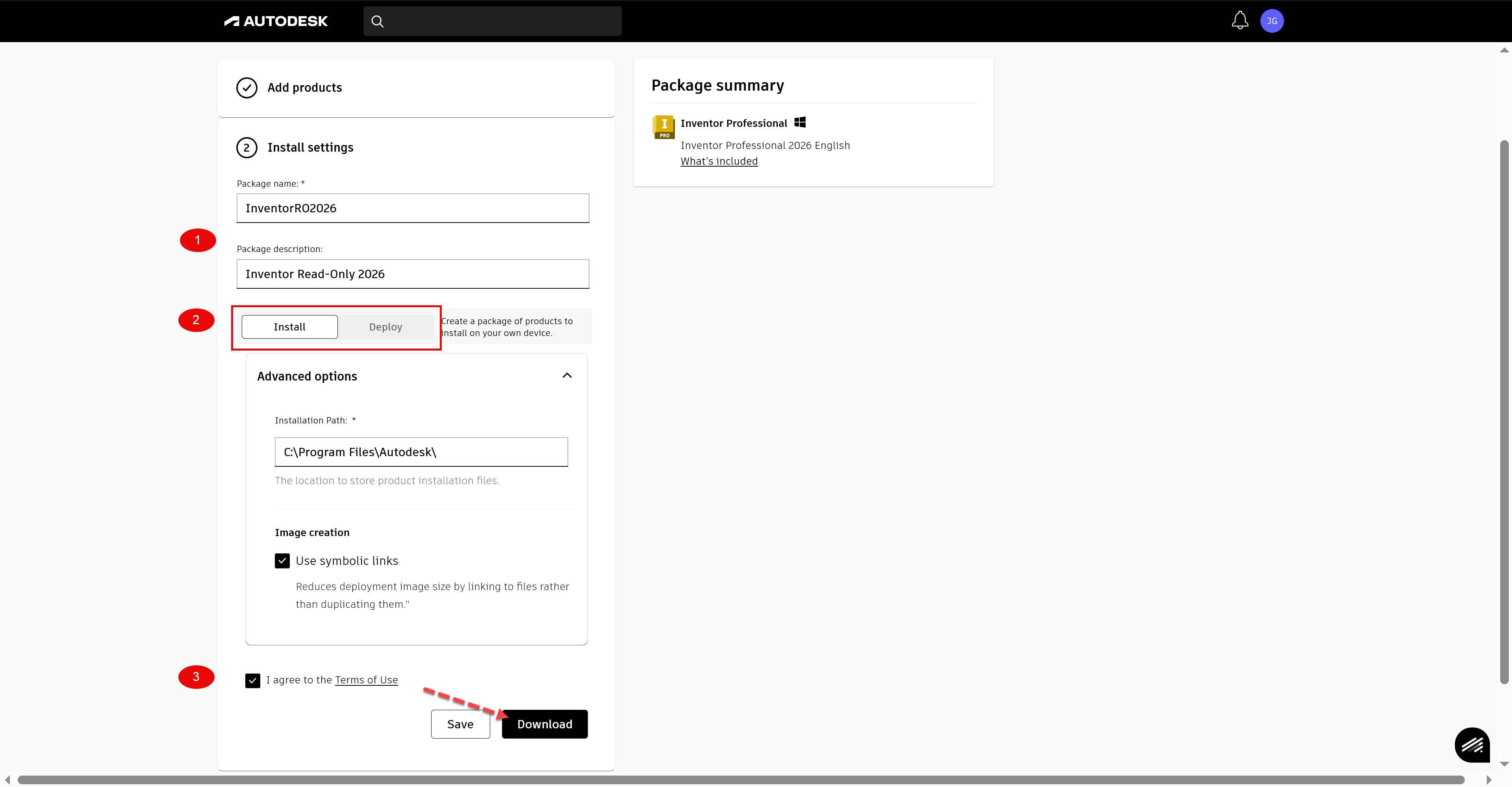
Task: Collapse the Advanced options chevron
Action: [x=567, y=376]
